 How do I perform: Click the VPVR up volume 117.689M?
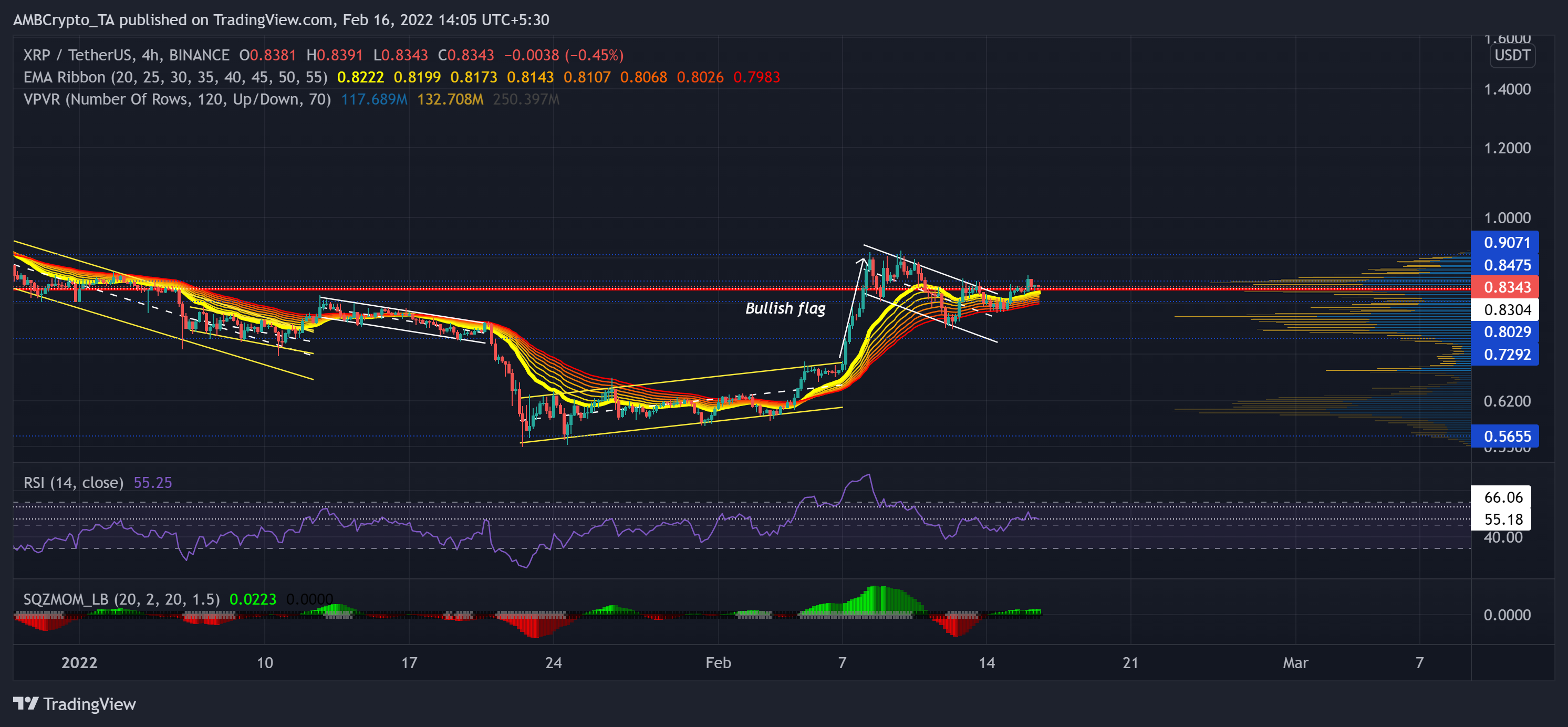[x=375, y=99]
